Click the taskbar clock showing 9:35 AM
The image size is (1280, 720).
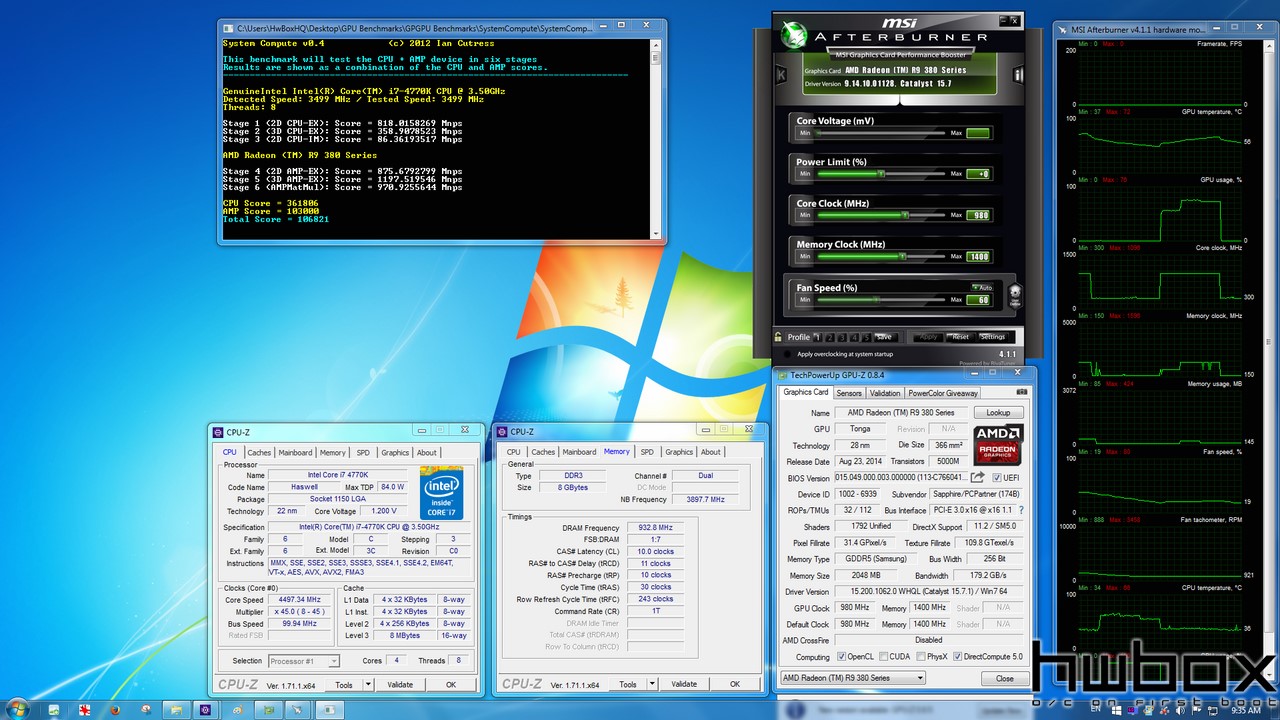(x=1246, y=710)
